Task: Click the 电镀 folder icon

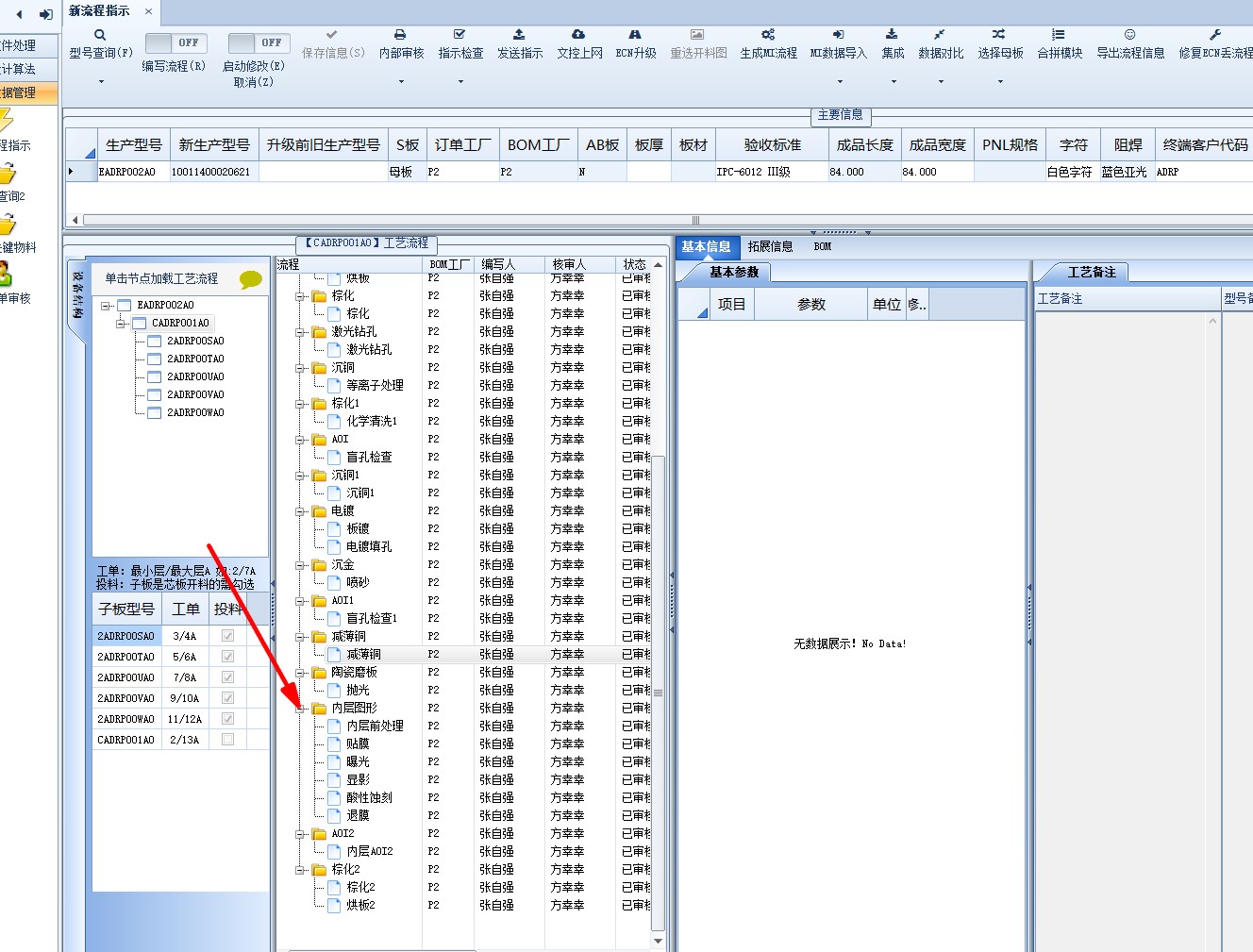Action: 319,510
